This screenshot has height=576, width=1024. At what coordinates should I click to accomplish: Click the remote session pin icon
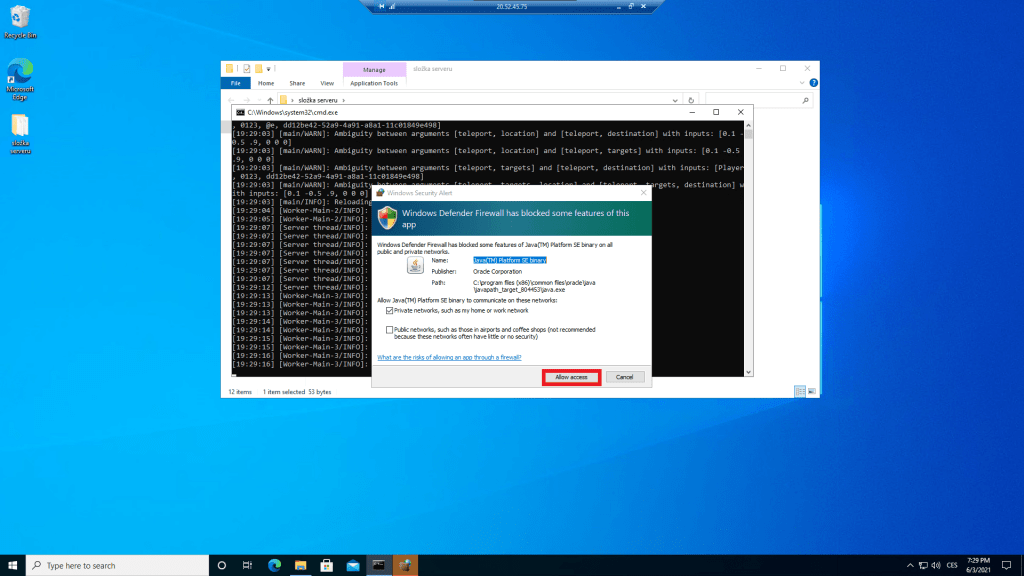point(381,7)
